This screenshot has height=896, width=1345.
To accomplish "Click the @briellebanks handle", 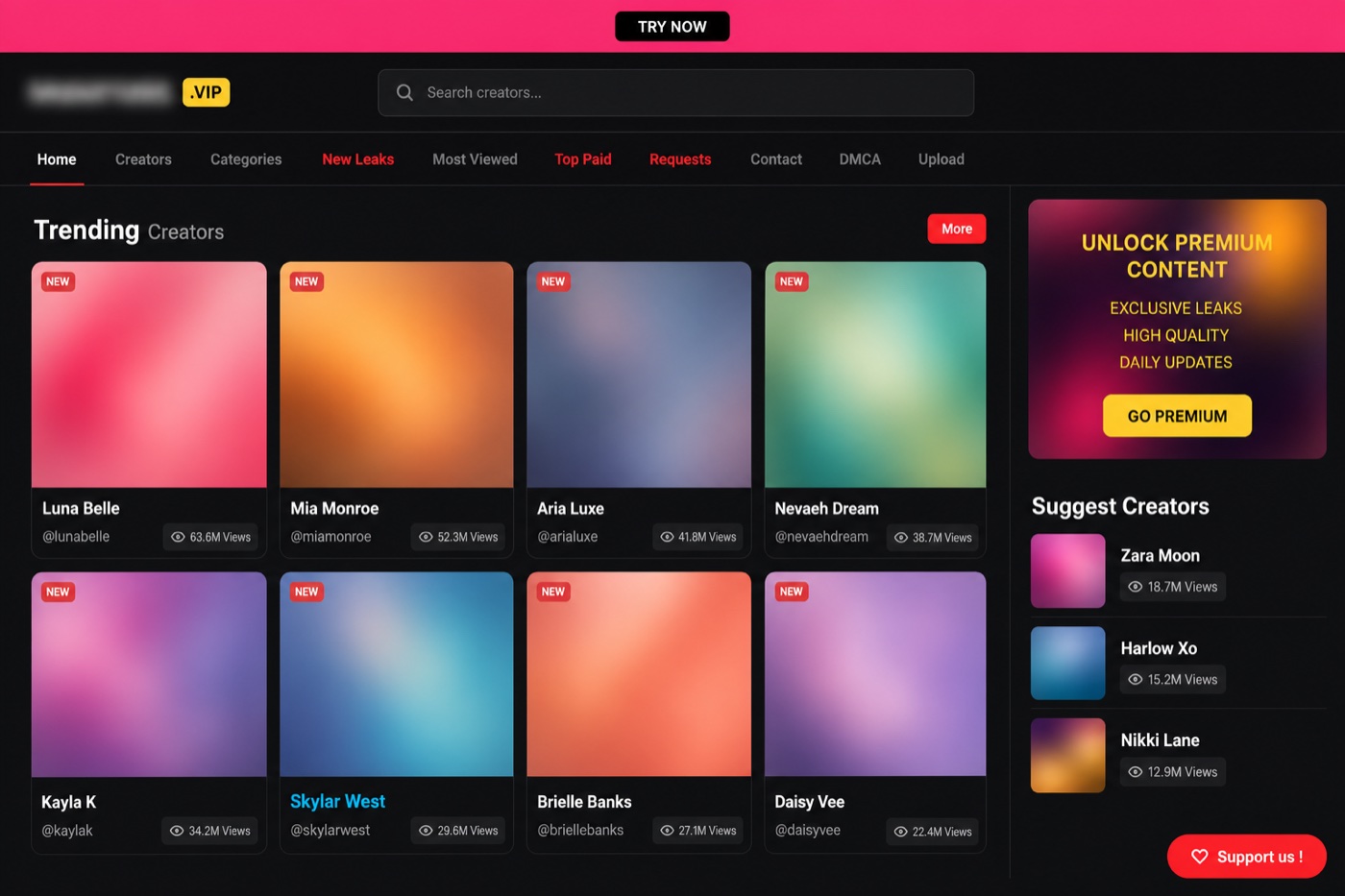I will coord(580,830).
